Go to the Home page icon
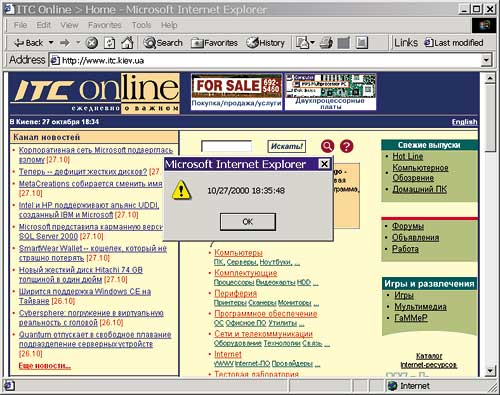Viewport: 500px width, 395px height. (127, 42)
